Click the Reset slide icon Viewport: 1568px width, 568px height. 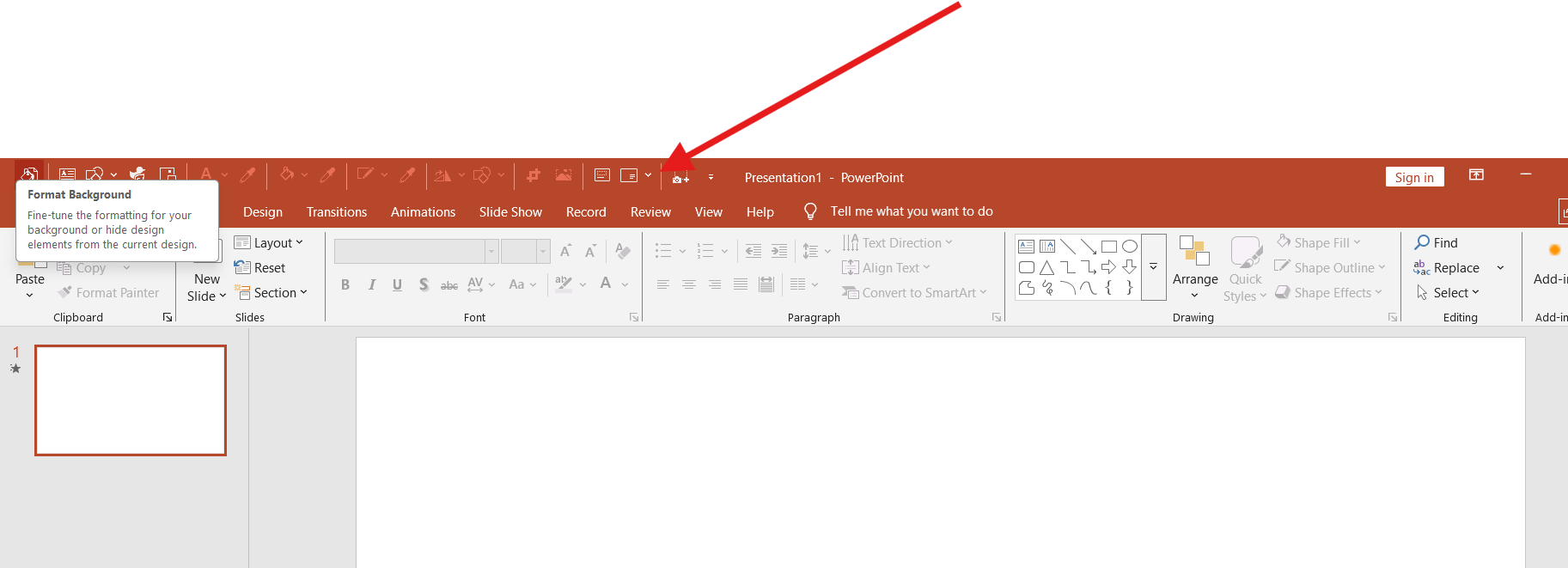tap(242, 267)
